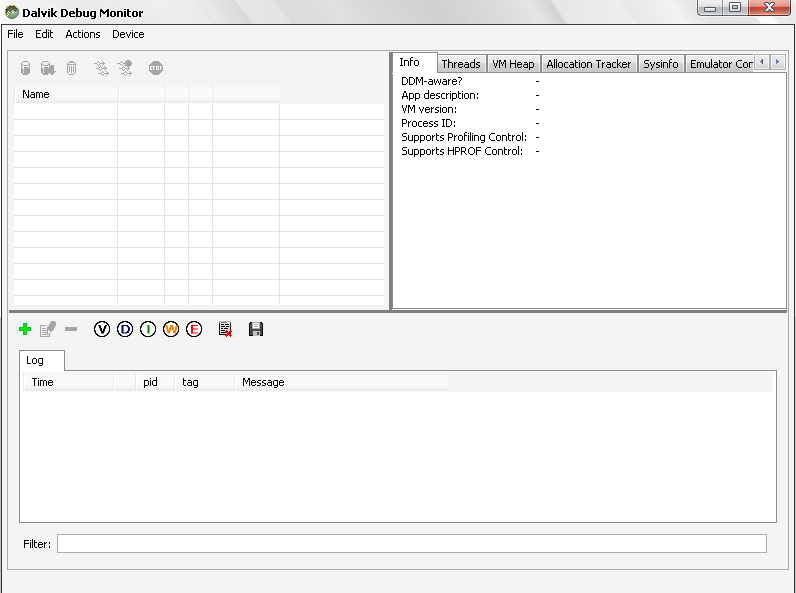Click the Start method profiling icon
The image size is (796, 593).
[125, 68]
